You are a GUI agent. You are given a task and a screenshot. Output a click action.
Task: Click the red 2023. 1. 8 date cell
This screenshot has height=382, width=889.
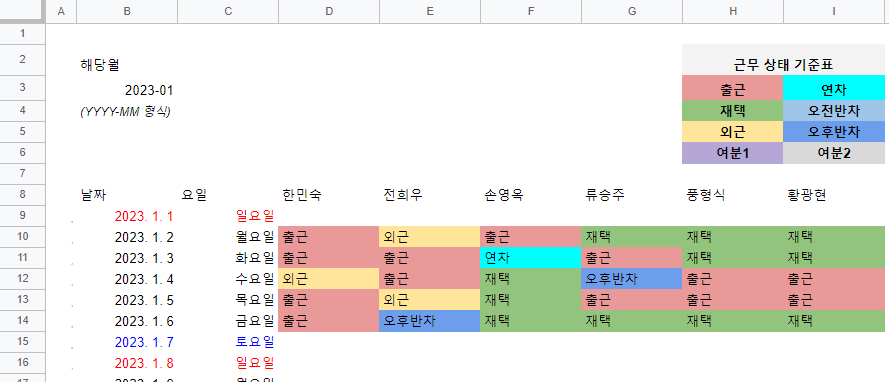tap(127, 363)
